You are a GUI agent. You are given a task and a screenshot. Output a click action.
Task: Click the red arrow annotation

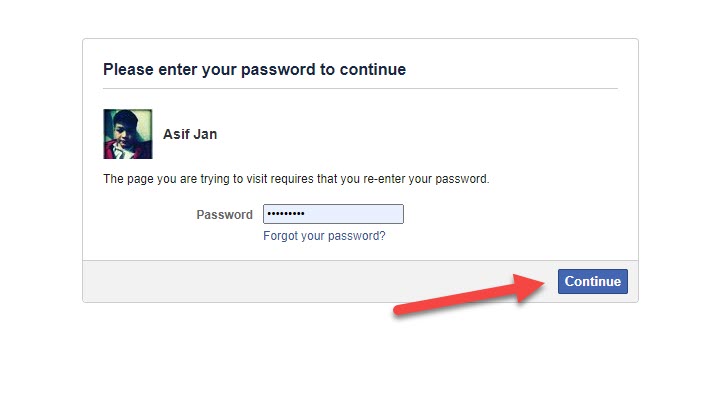(460, 297)
